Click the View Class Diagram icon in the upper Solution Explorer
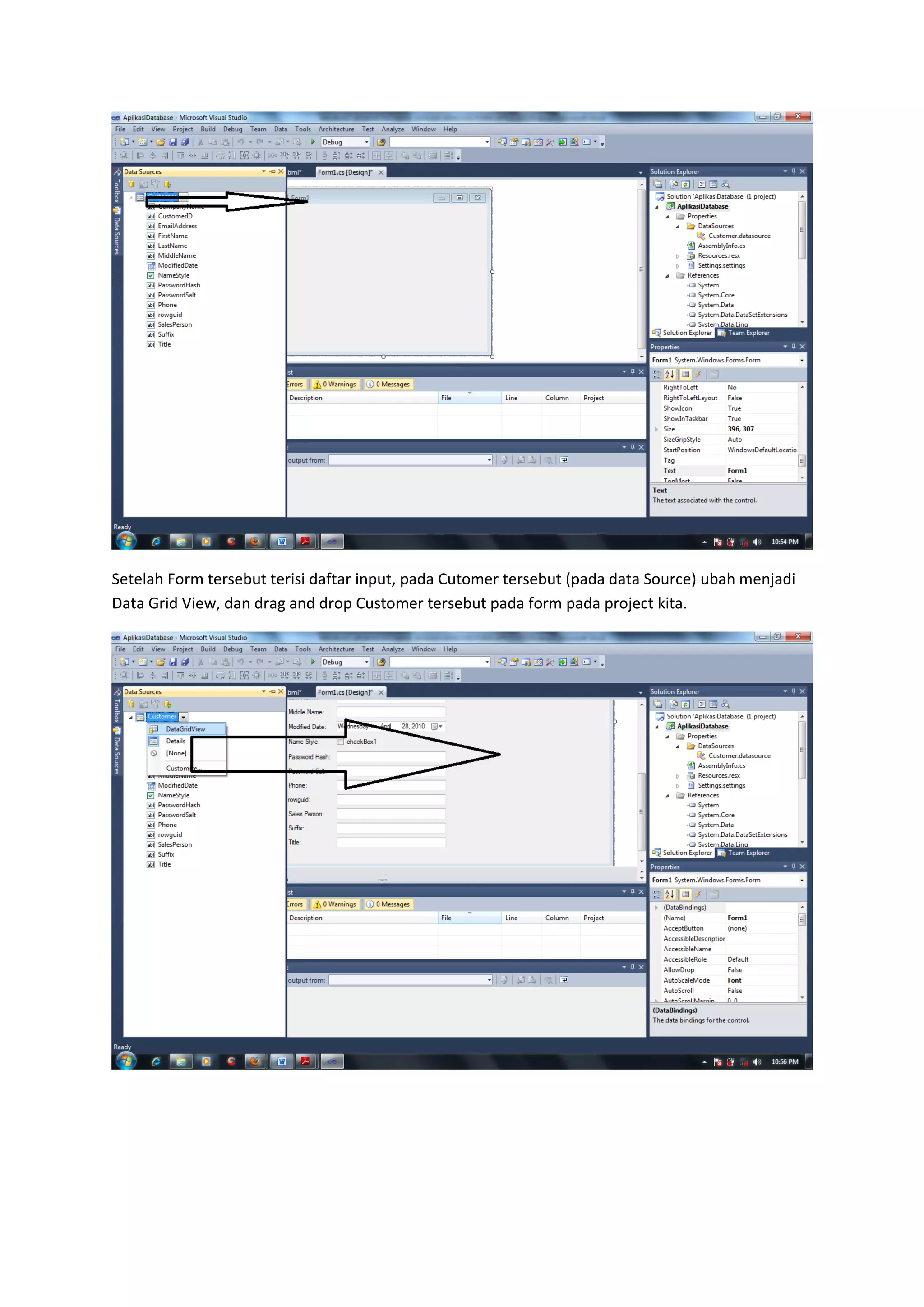The height and width of the screenshot is (1307, 924). pyautogui.click(x=725, y=184)
